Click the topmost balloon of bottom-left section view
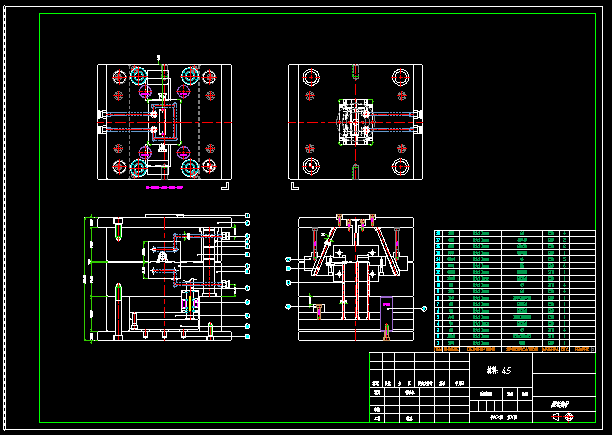 point(247,215)
